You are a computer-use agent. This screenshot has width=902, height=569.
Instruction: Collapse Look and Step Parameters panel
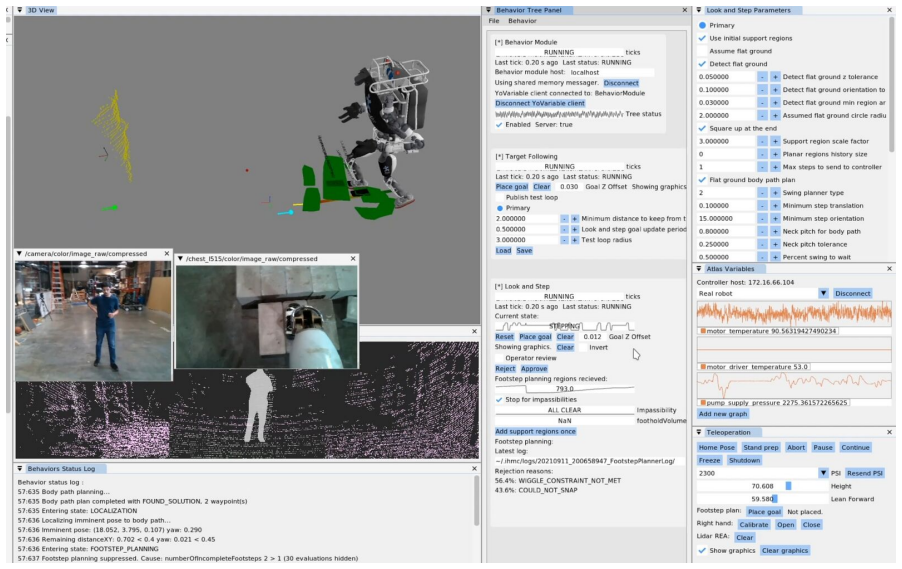coord(699,10)
